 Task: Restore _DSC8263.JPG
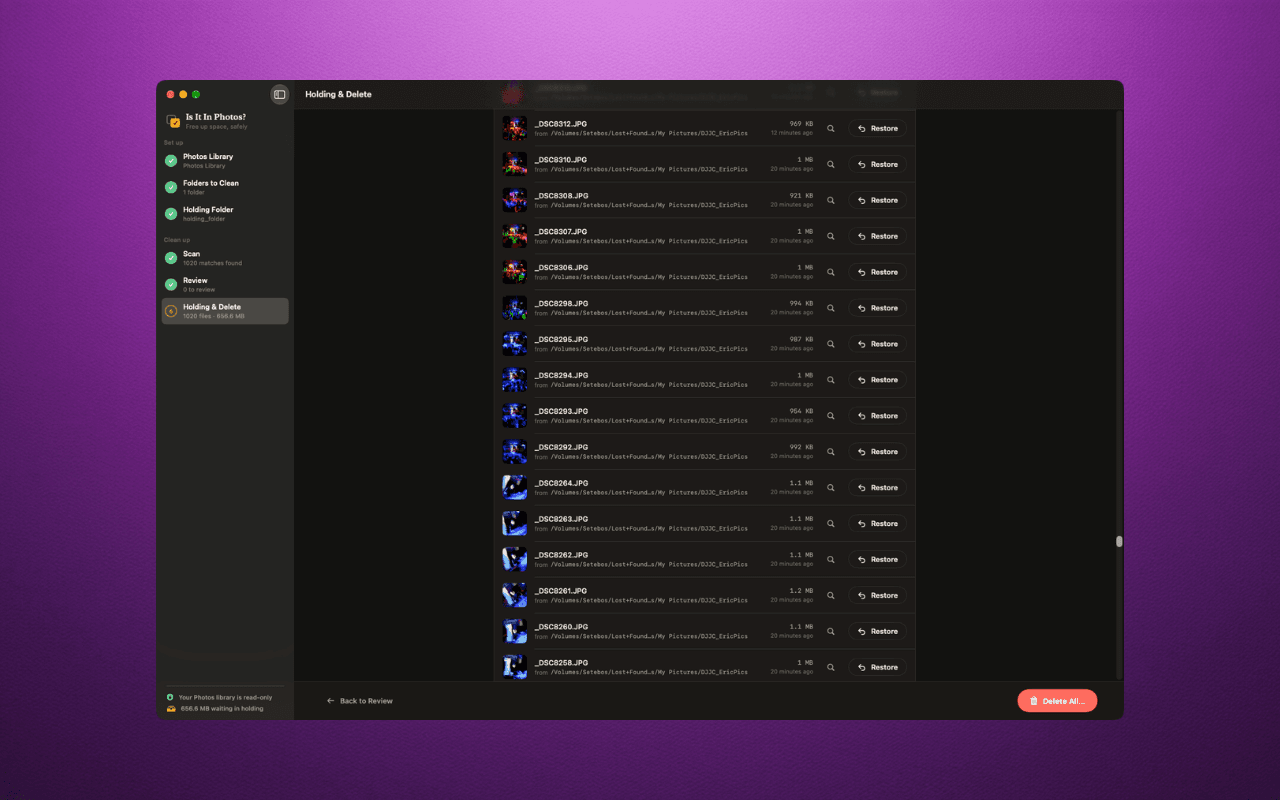[878, 524]
